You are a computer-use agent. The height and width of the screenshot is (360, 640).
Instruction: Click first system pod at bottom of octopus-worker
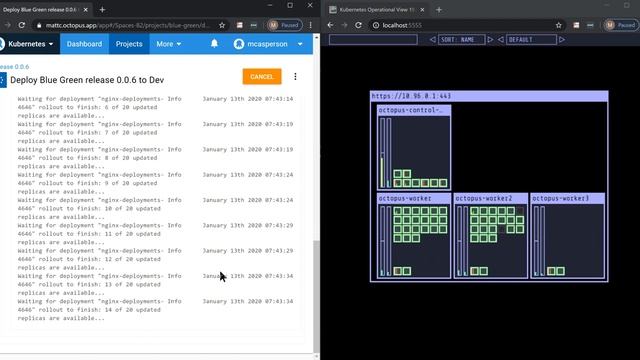tap(398, 271)
